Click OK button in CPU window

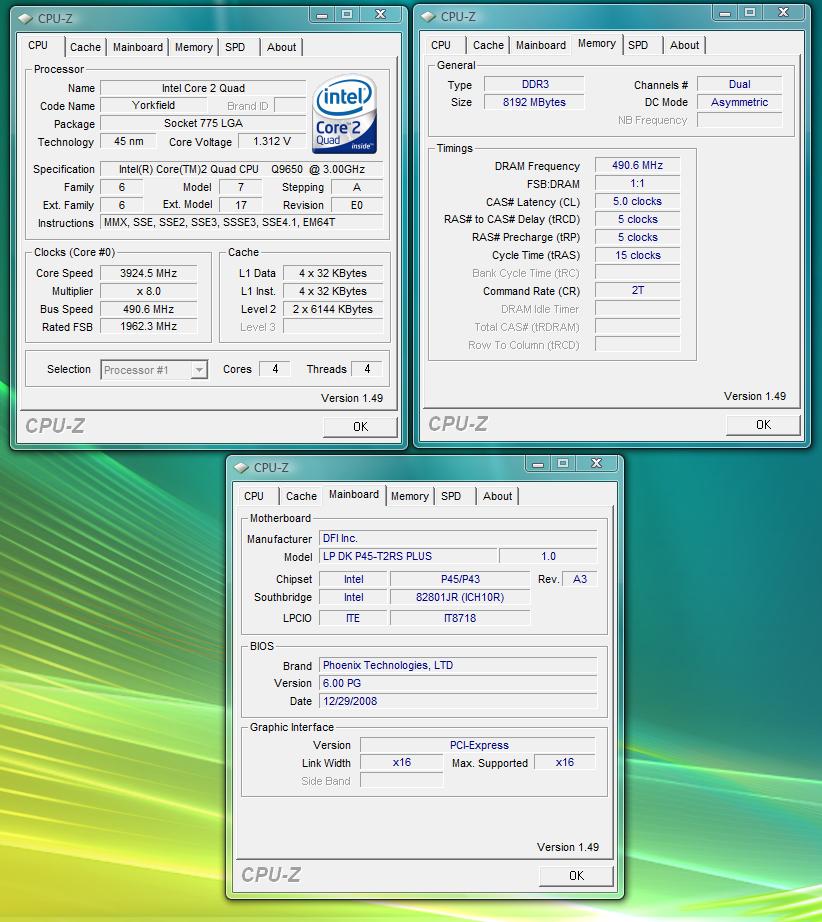tap(360, 427)
